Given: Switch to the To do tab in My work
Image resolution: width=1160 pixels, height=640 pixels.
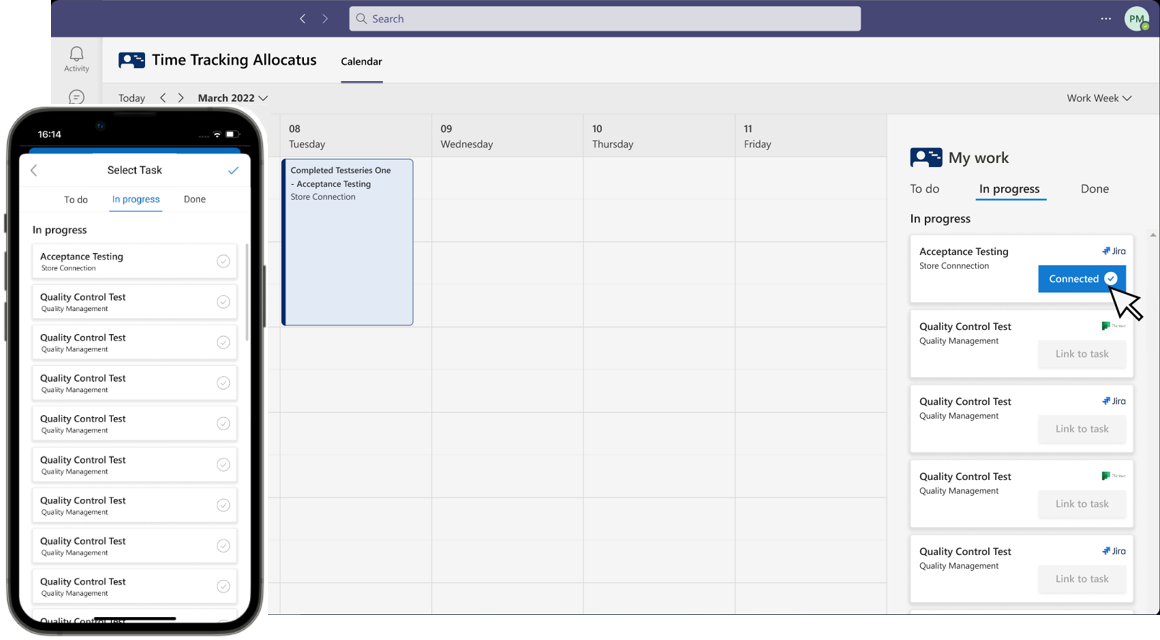Looking at the screenshot, I should pos(925,189).
